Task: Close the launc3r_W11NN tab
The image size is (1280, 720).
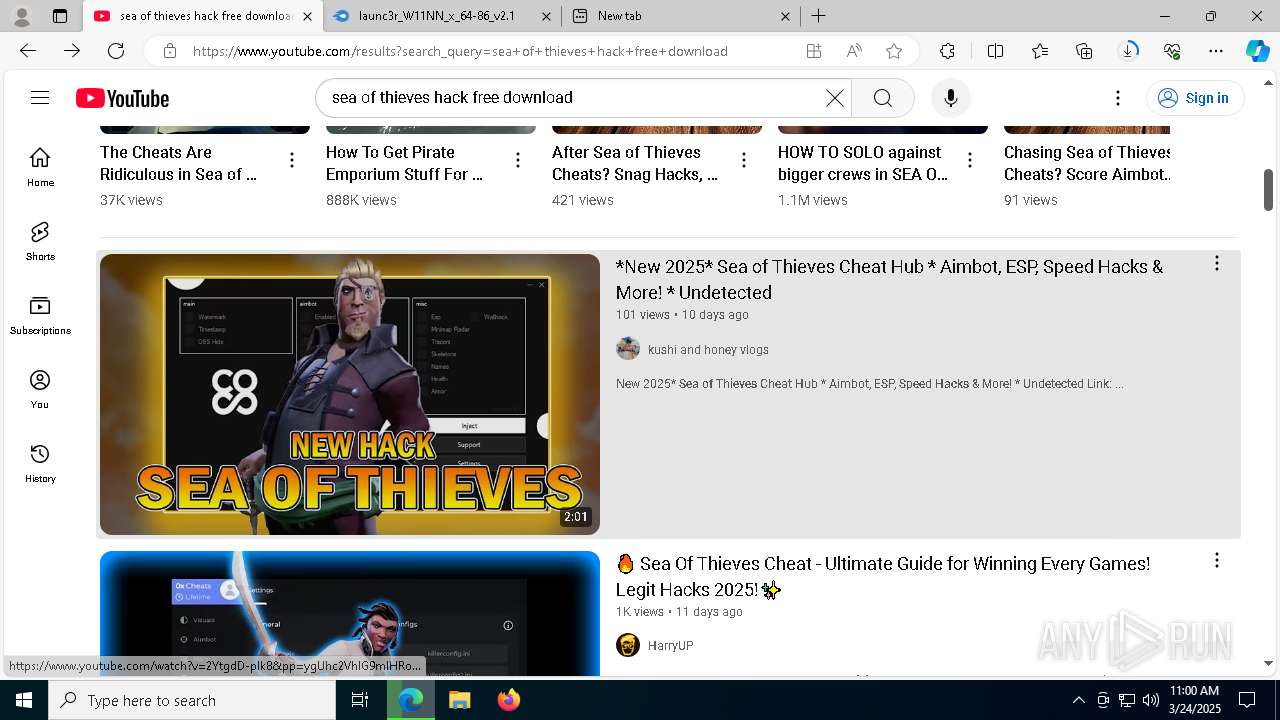Action: [546, 16]
